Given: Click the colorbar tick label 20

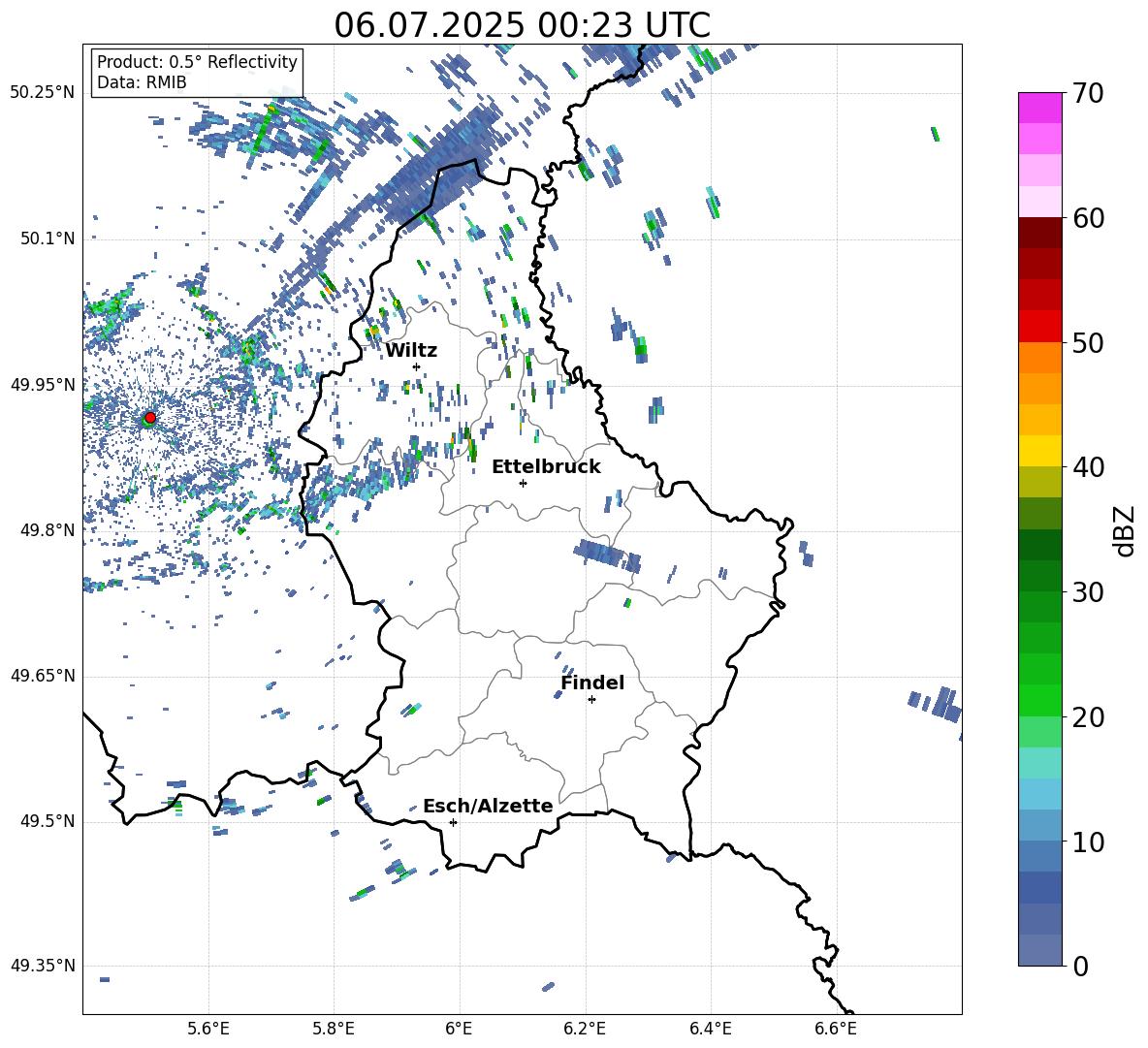Looking at the screenshot, I should [1088, 717].
